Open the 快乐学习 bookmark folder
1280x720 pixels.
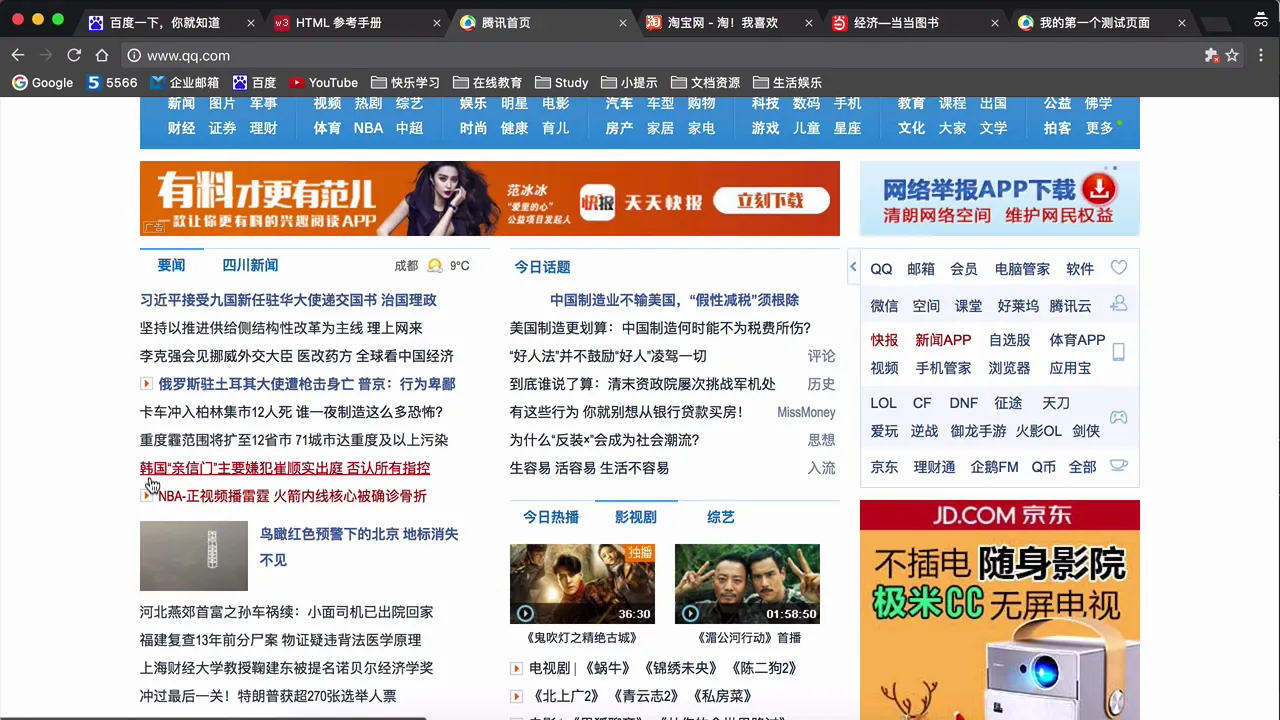pyautogui.click(x=405, y=83)
